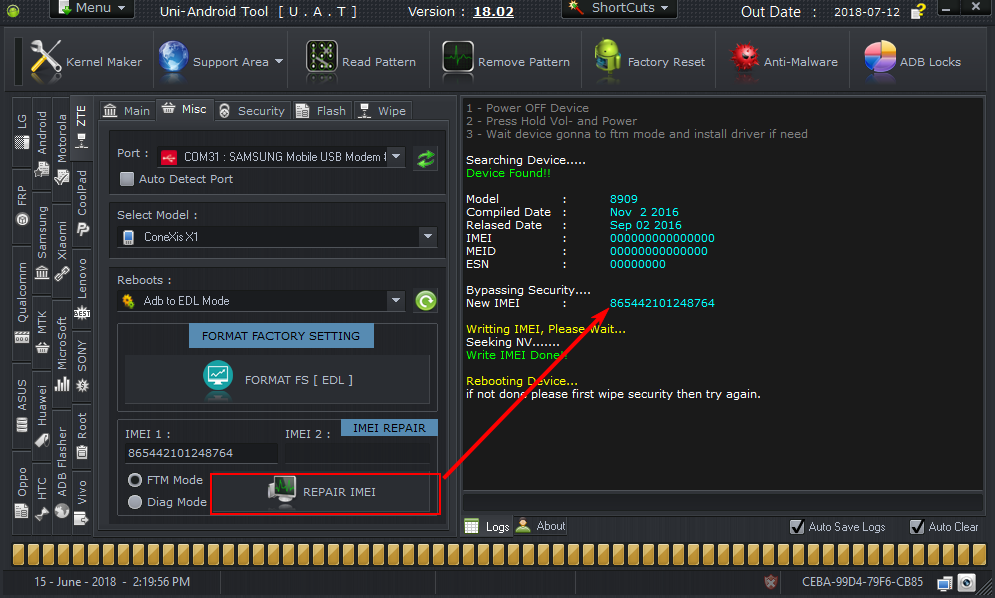Switch to the Misc tab
This screenshot has width=995, height=598.
coord(184,109)
